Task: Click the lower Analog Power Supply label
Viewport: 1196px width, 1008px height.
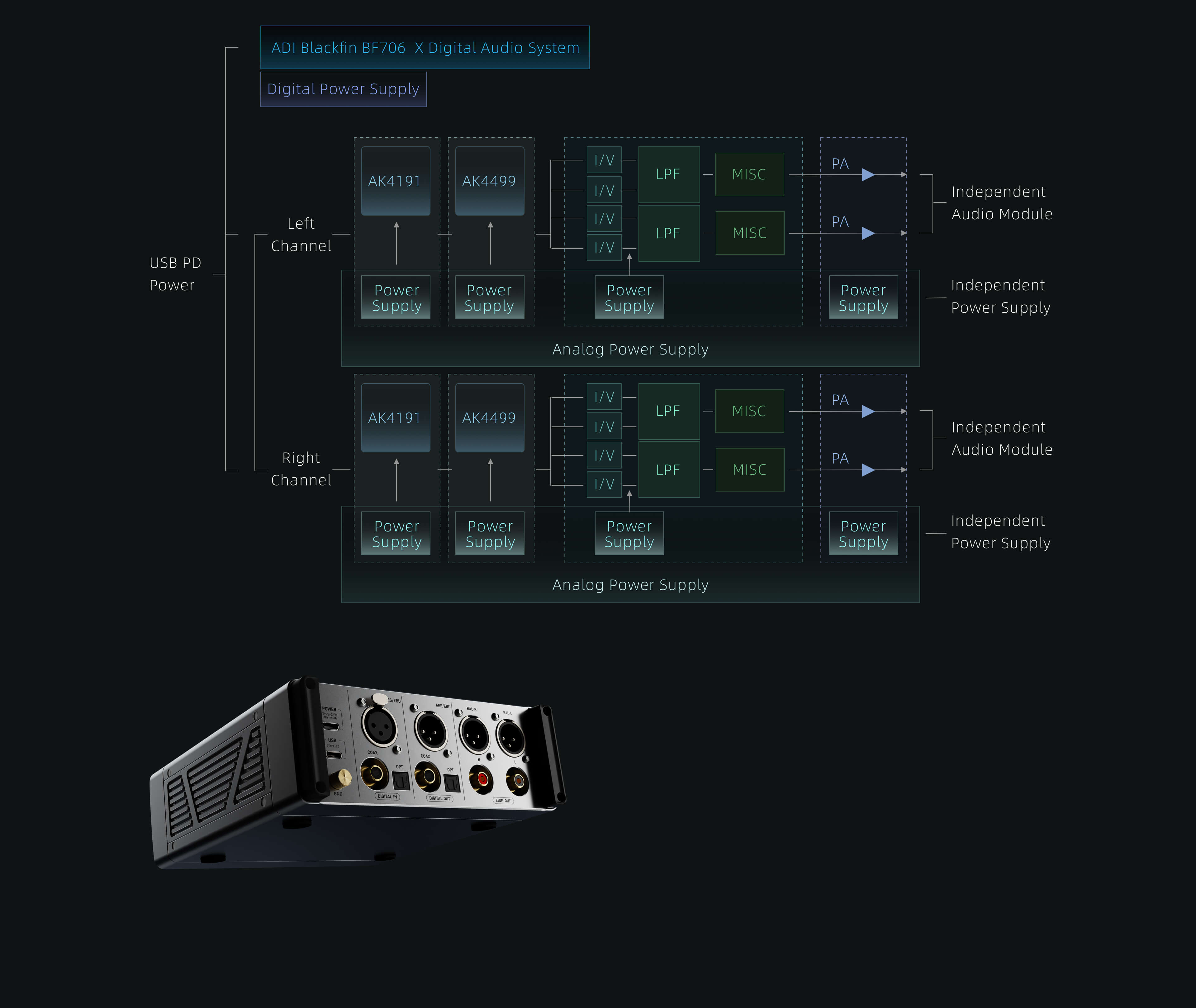Action: pos(630,585)
